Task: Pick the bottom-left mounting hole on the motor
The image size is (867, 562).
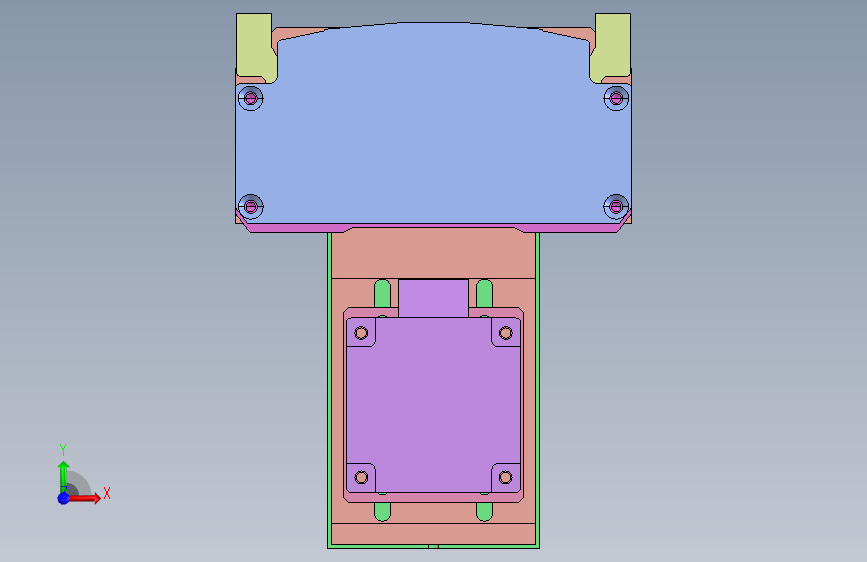Action: pos(361,477)
